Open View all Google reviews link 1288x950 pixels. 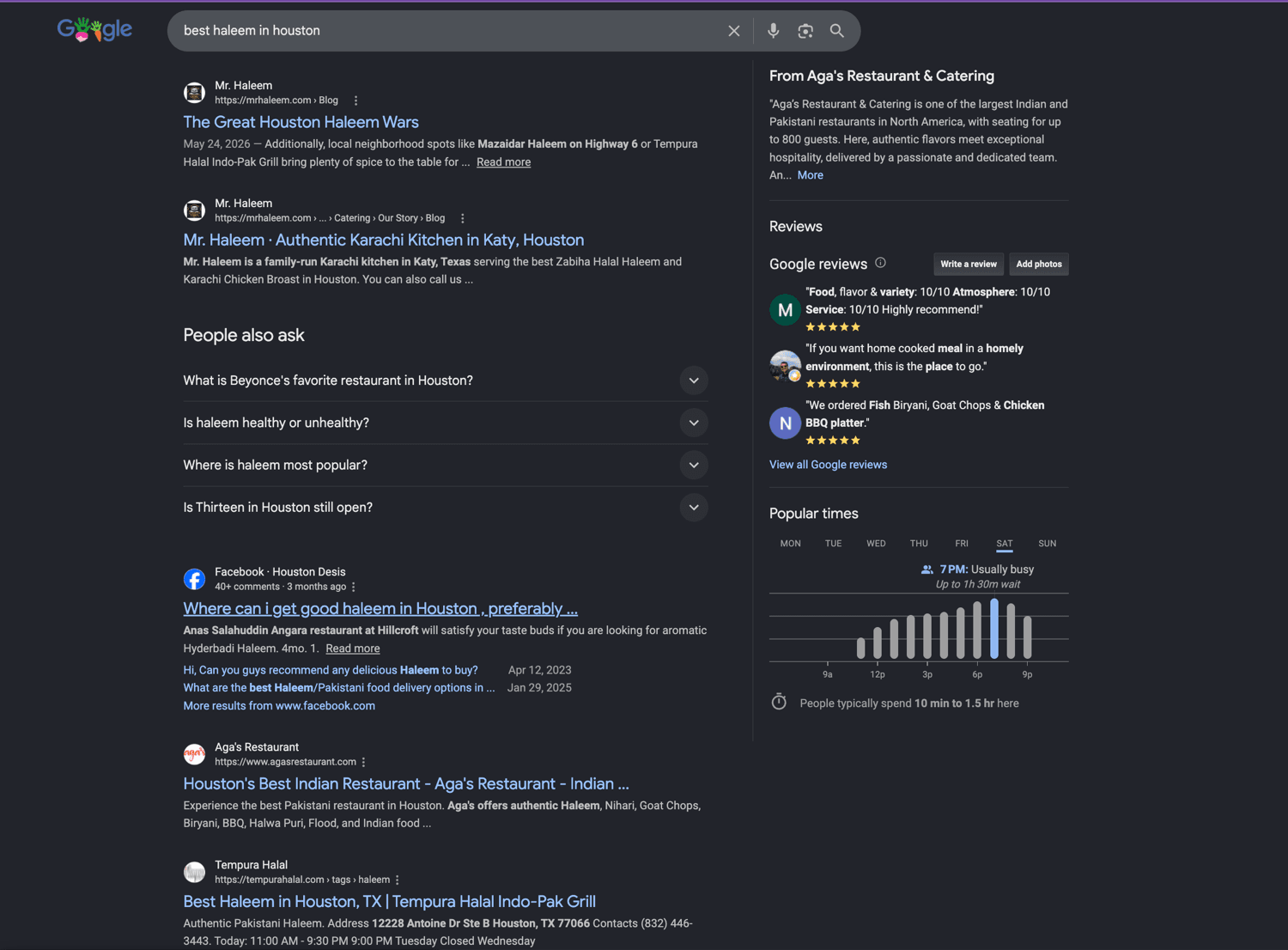[828, 465]
